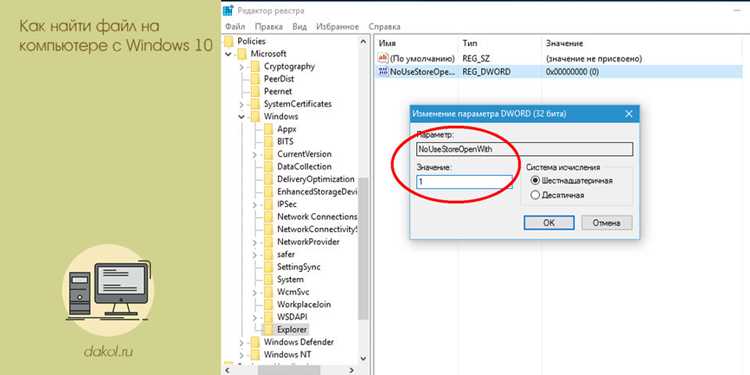Expand the SystemCertificates node

point(242,104)
